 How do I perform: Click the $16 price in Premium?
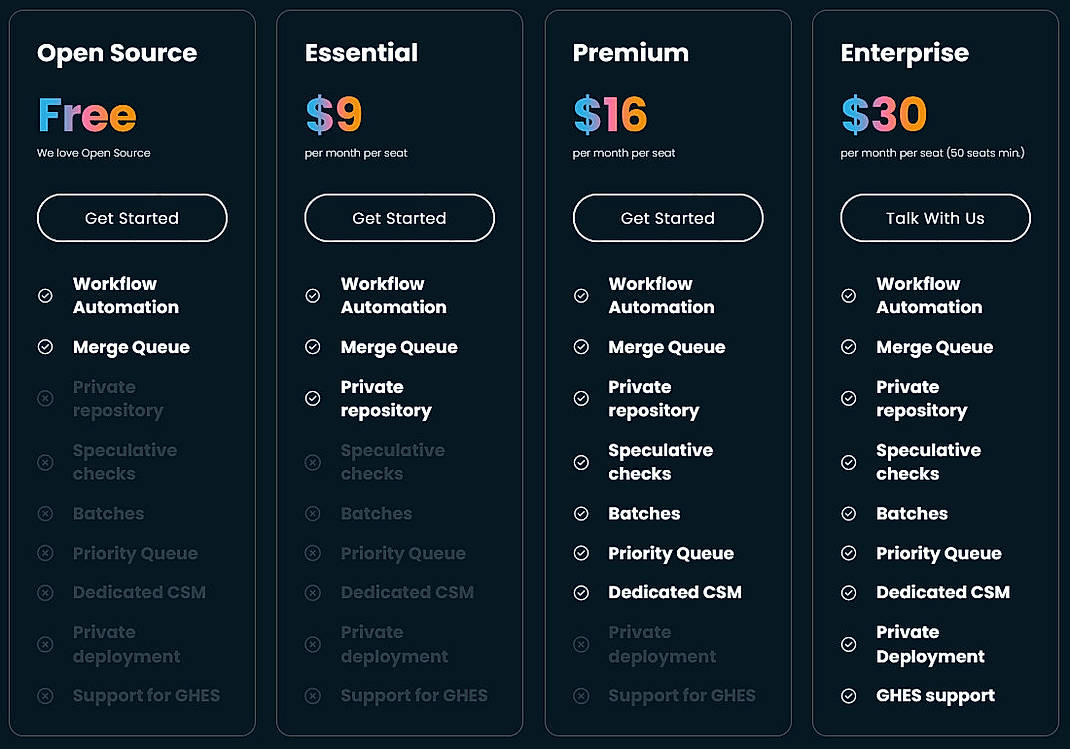(611, 115)
